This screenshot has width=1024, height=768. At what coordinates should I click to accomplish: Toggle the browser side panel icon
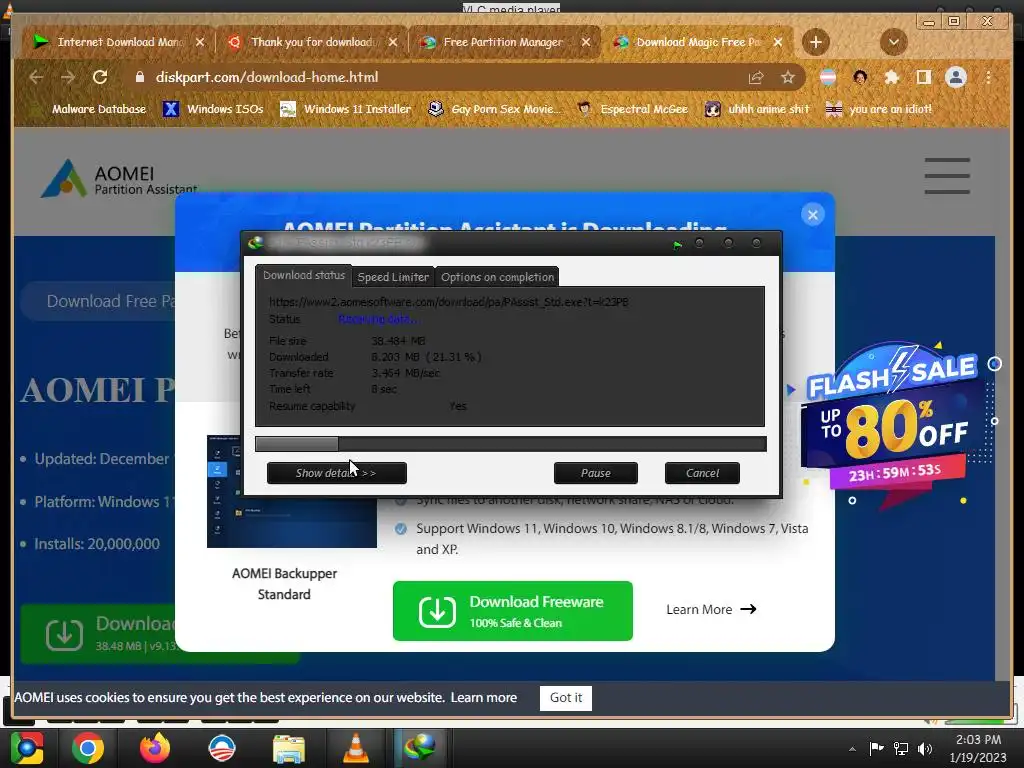click(923, 78)
